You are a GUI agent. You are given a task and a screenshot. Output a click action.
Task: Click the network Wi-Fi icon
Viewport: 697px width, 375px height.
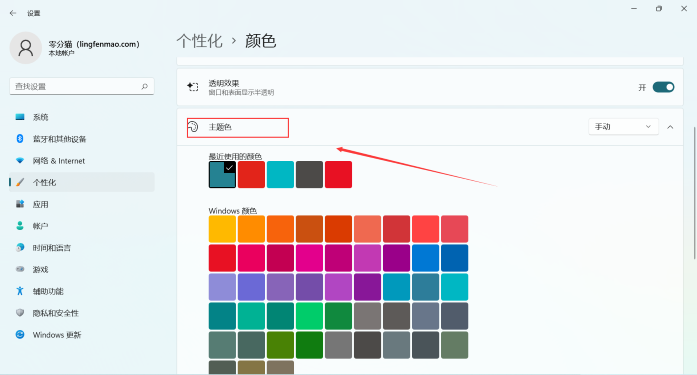click(20, 160)
